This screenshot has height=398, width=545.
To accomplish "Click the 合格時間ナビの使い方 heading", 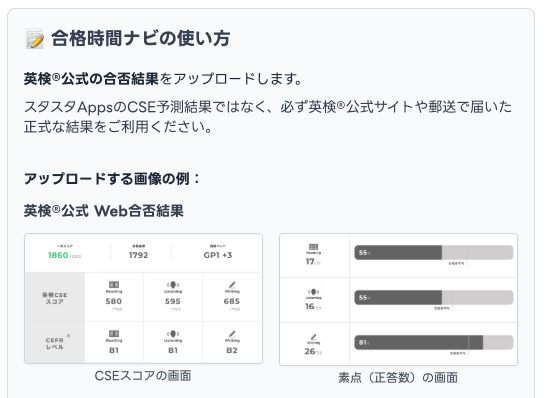I will [x=141, y=38].
